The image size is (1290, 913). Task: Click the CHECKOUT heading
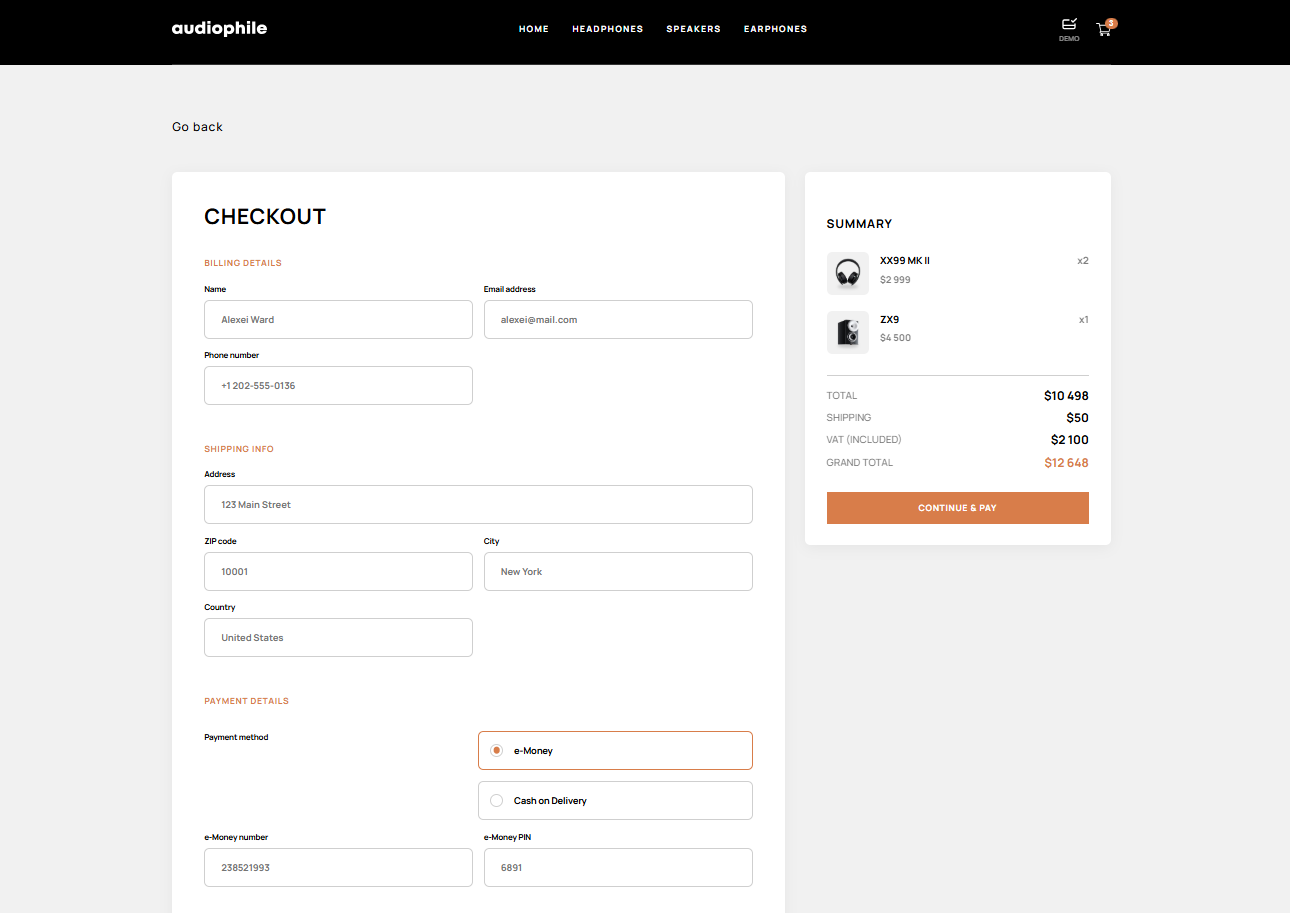pyautogui.click(x=265, y=217)
